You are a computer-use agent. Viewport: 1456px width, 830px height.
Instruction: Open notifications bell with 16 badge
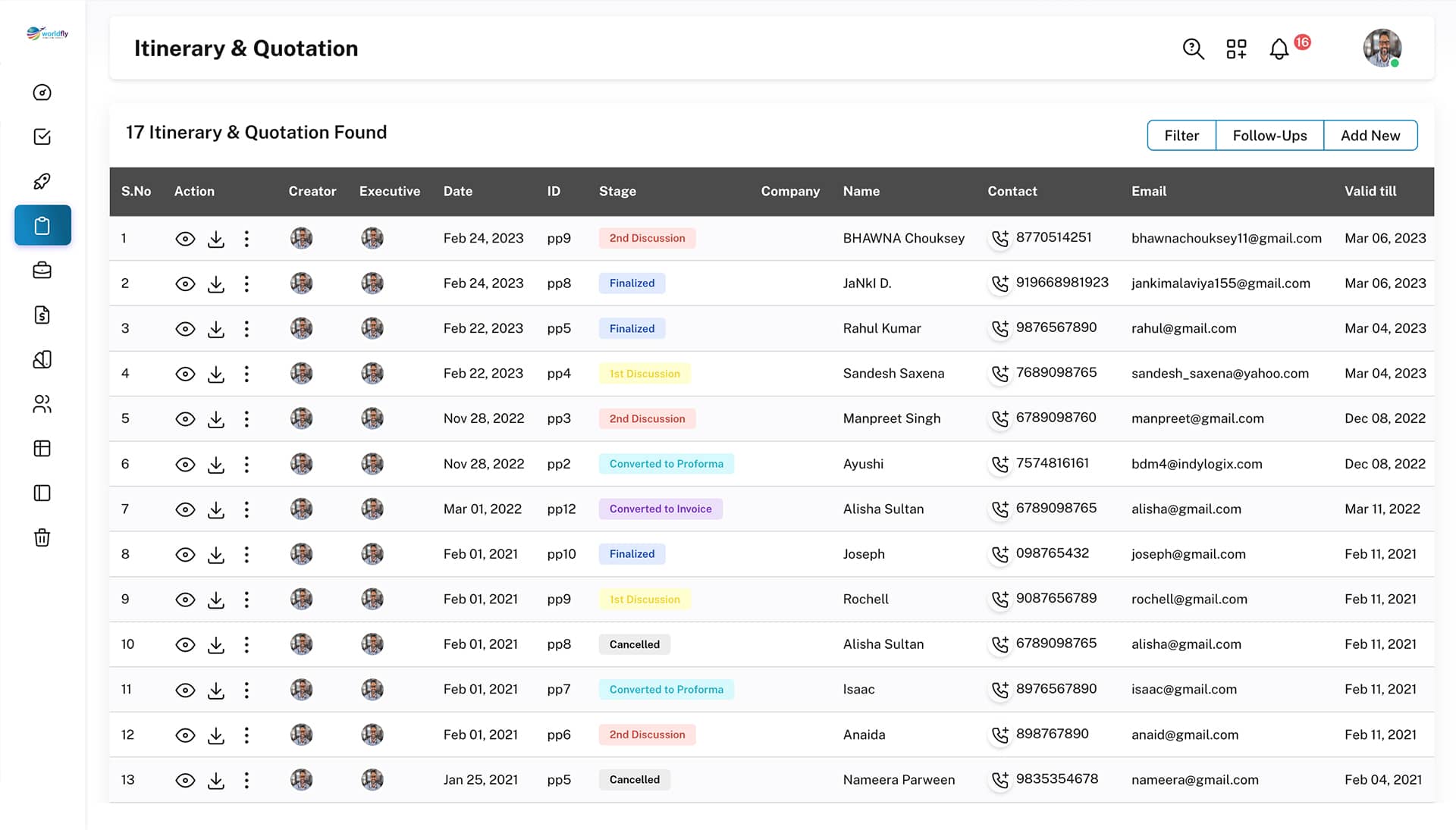[x=1280, y=49]
